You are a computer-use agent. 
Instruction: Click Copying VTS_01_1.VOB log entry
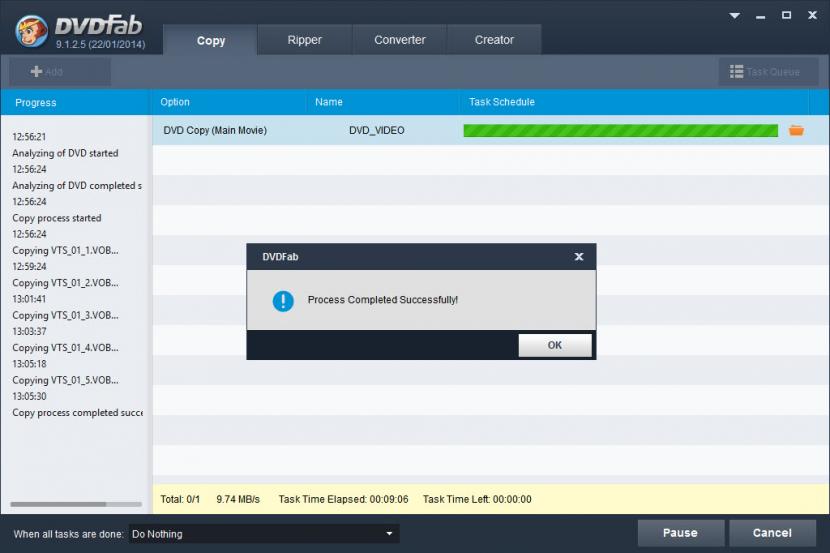click(x=65, y=250)
